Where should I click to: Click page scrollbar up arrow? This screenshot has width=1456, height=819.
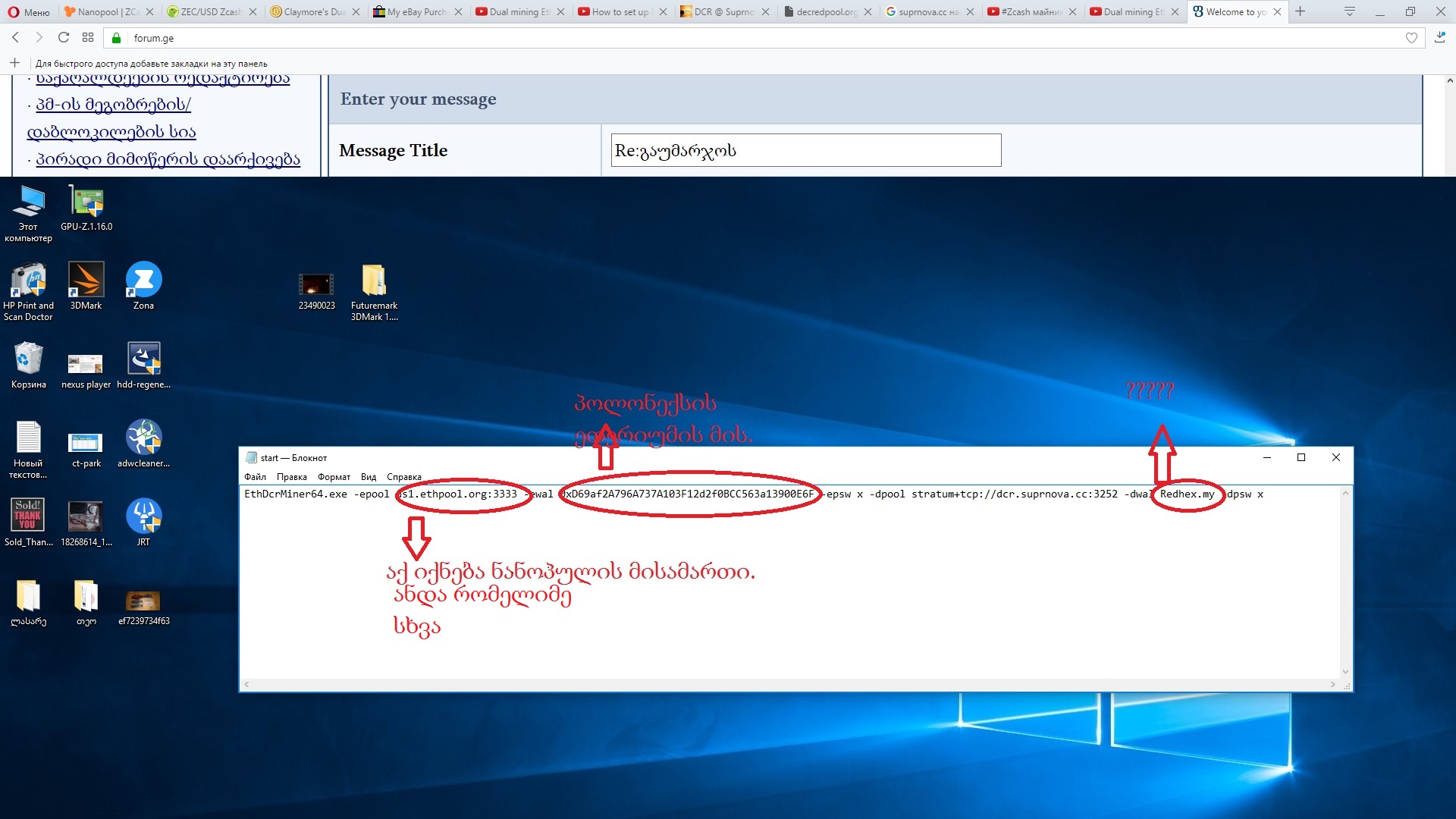point(1449,80)
